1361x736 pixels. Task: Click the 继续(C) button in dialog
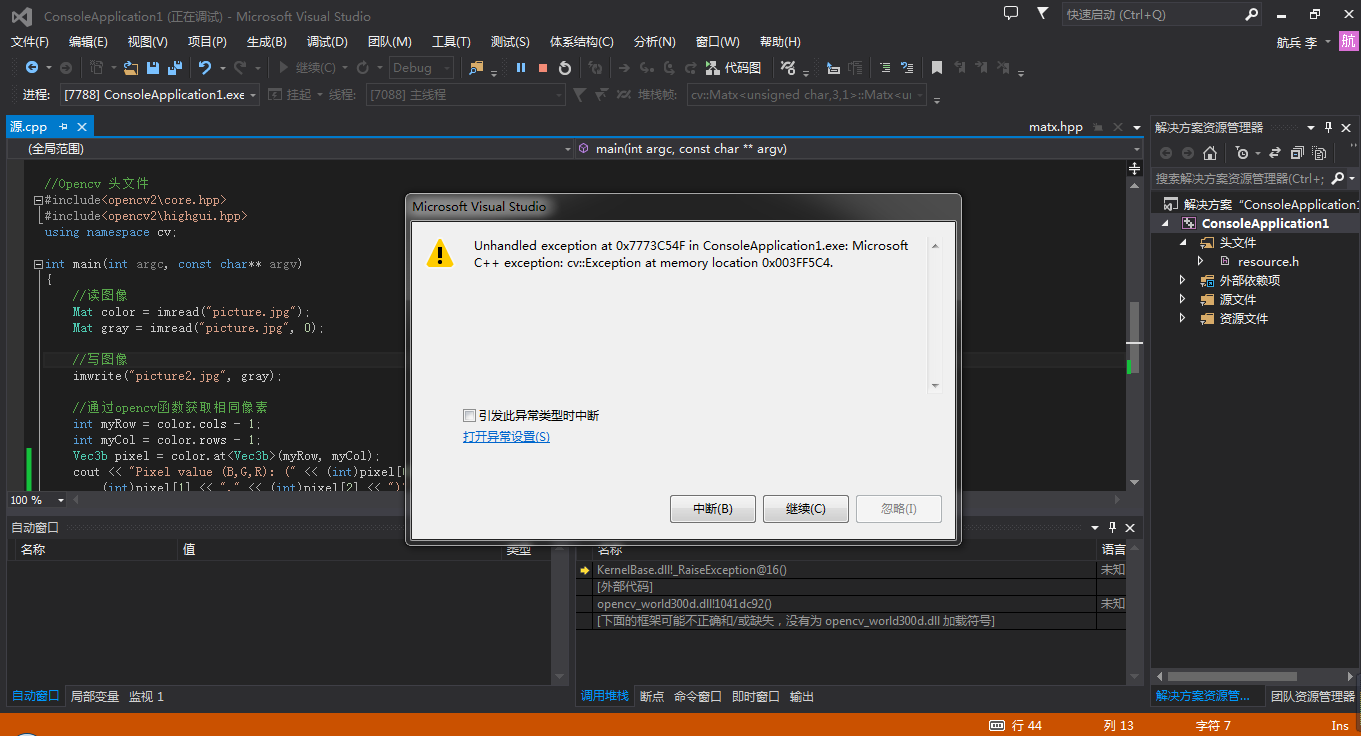(x=806, y=508)
